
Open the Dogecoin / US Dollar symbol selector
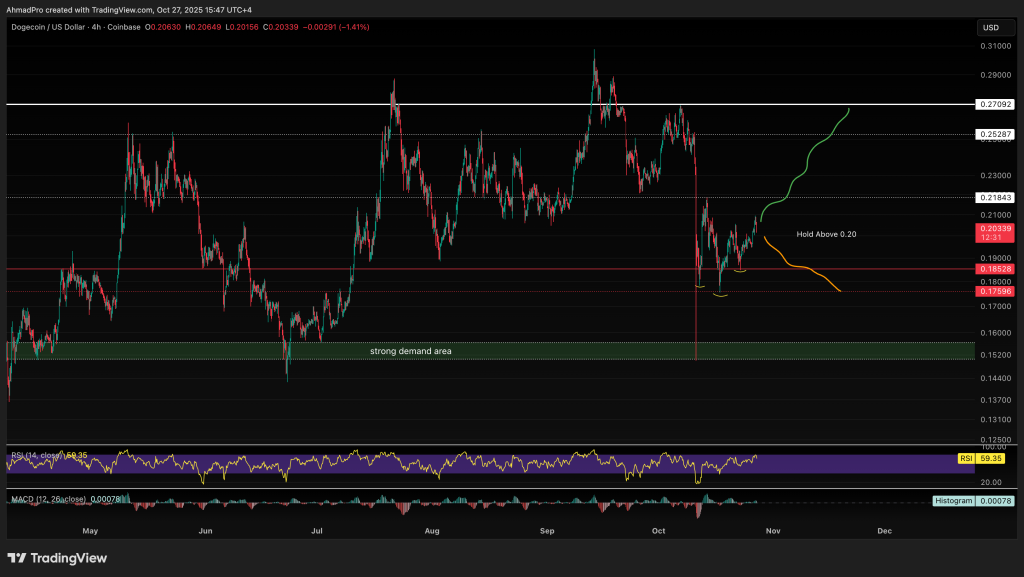(48, 28)
